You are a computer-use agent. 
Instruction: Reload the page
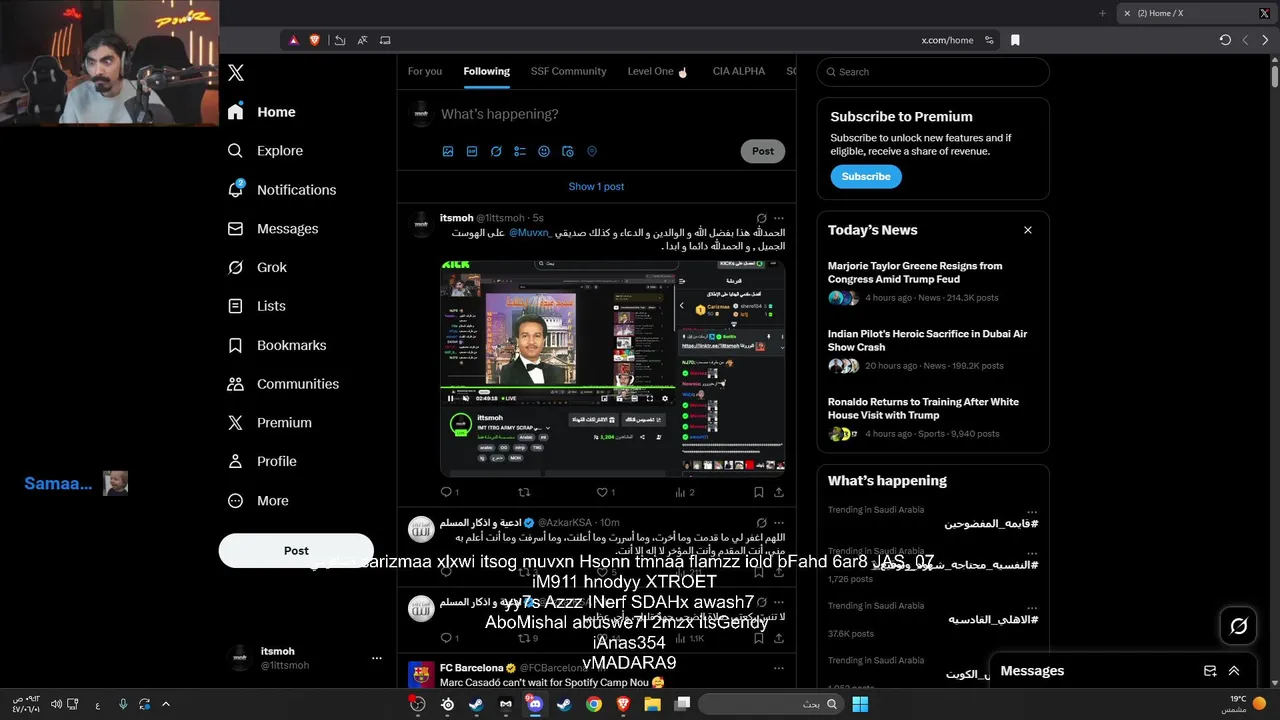1225,40
